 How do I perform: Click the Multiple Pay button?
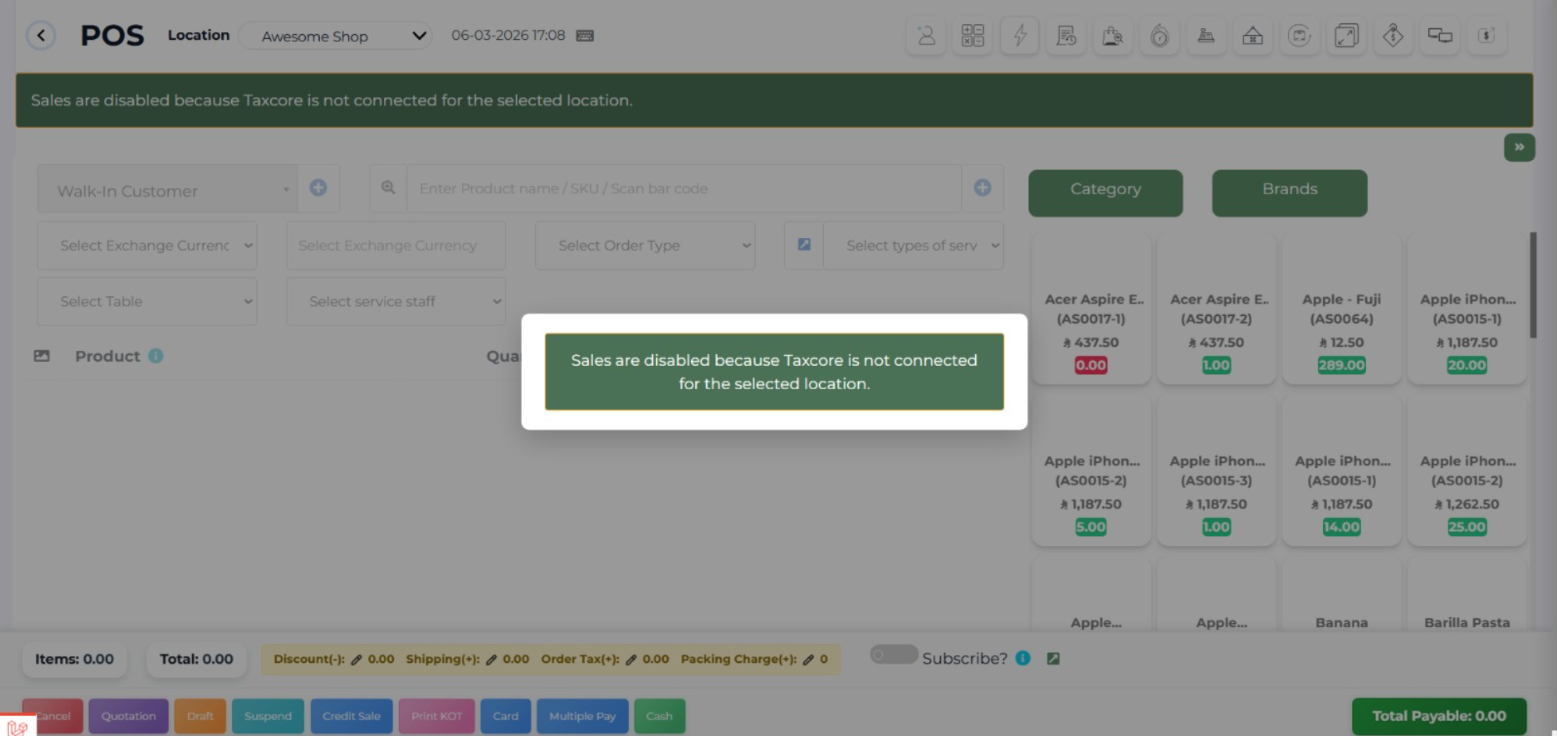[582, 716]
